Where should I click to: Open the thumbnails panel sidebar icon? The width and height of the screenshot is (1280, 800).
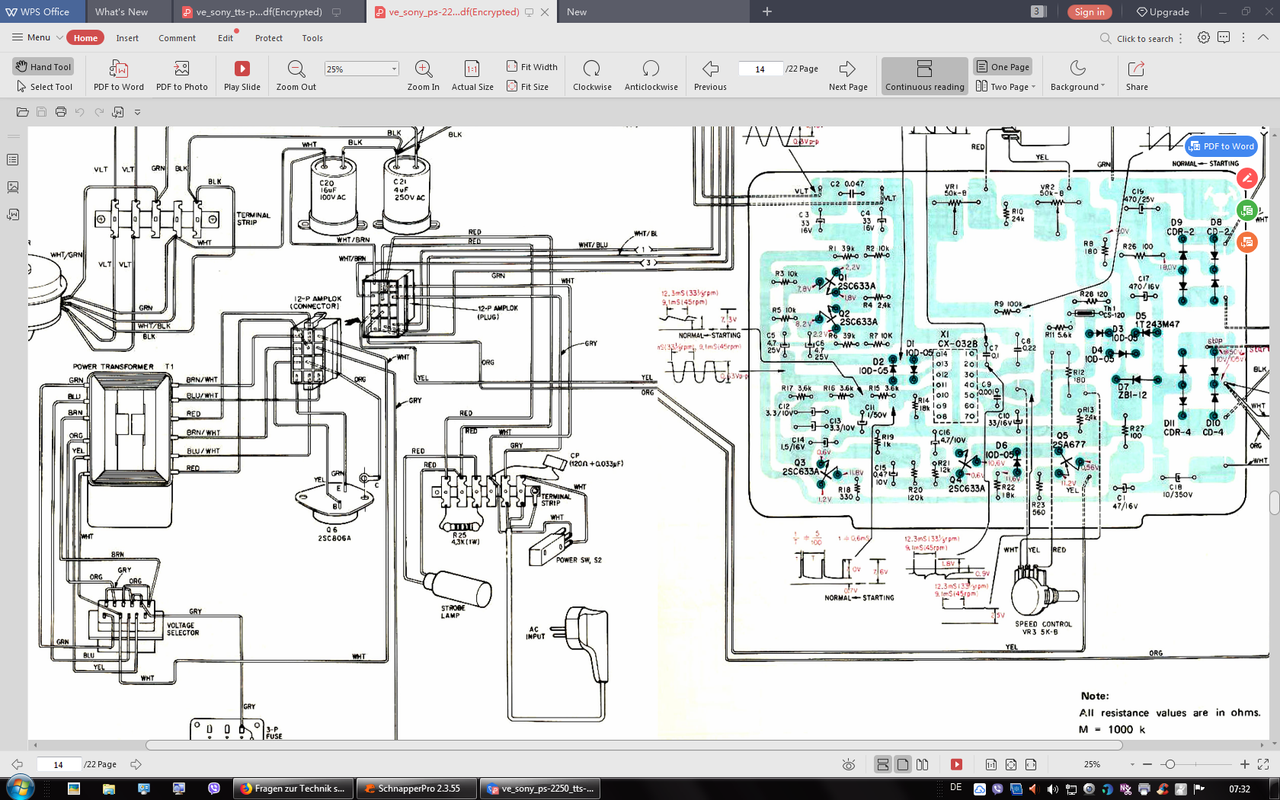pyautogui.click(x=13, y=187)
